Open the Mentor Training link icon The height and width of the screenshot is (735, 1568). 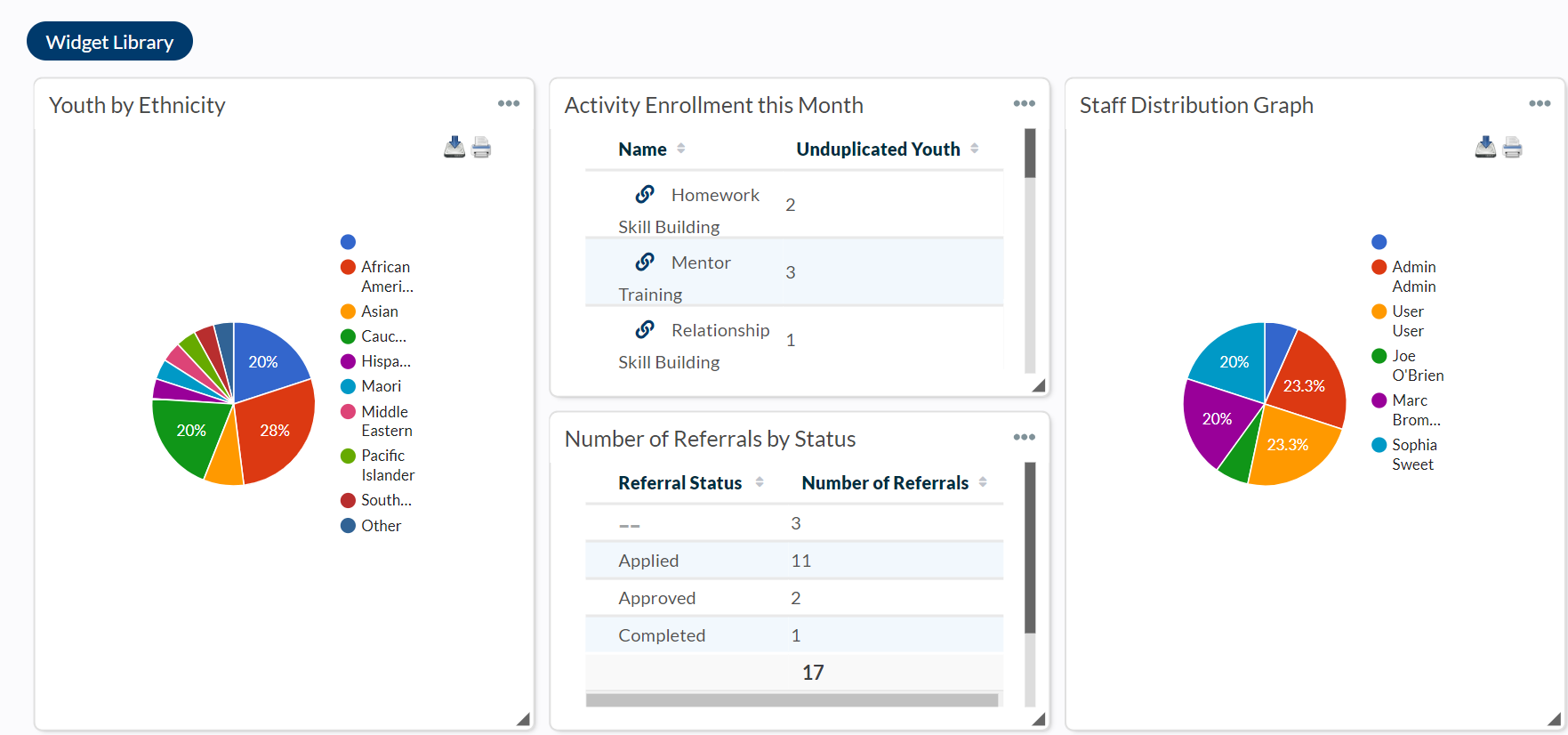point(645,262)
